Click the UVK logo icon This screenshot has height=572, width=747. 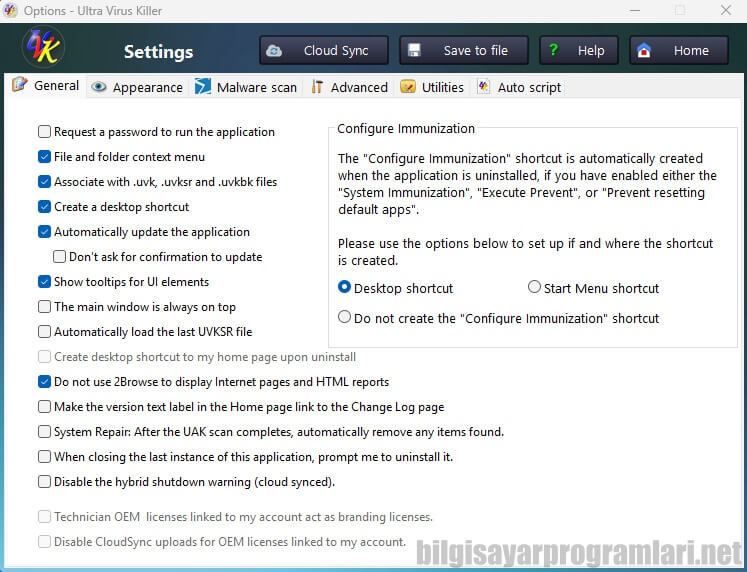[x=43, y=47]
